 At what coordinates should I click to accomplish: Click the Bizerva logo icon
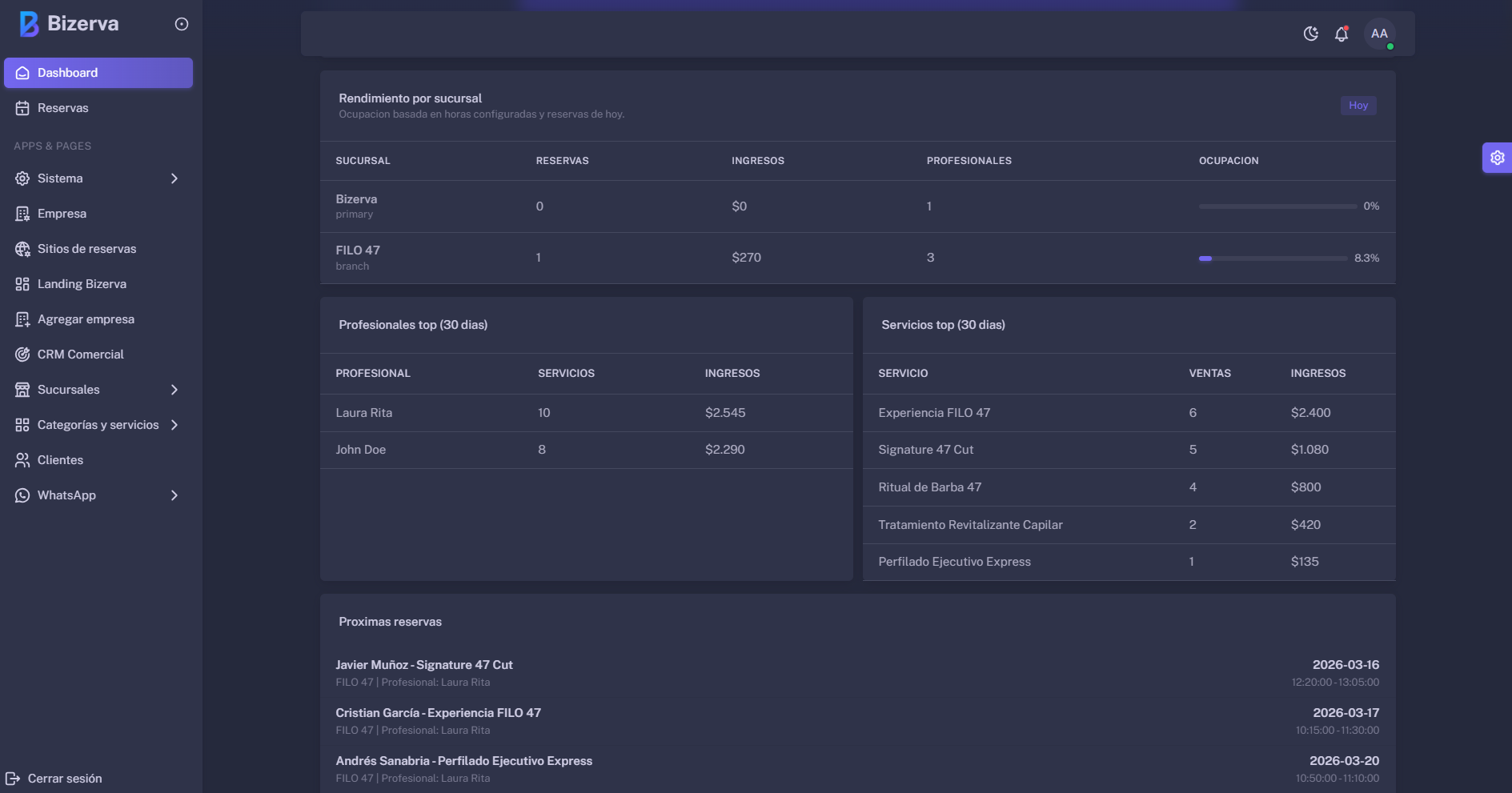[29, 24]
